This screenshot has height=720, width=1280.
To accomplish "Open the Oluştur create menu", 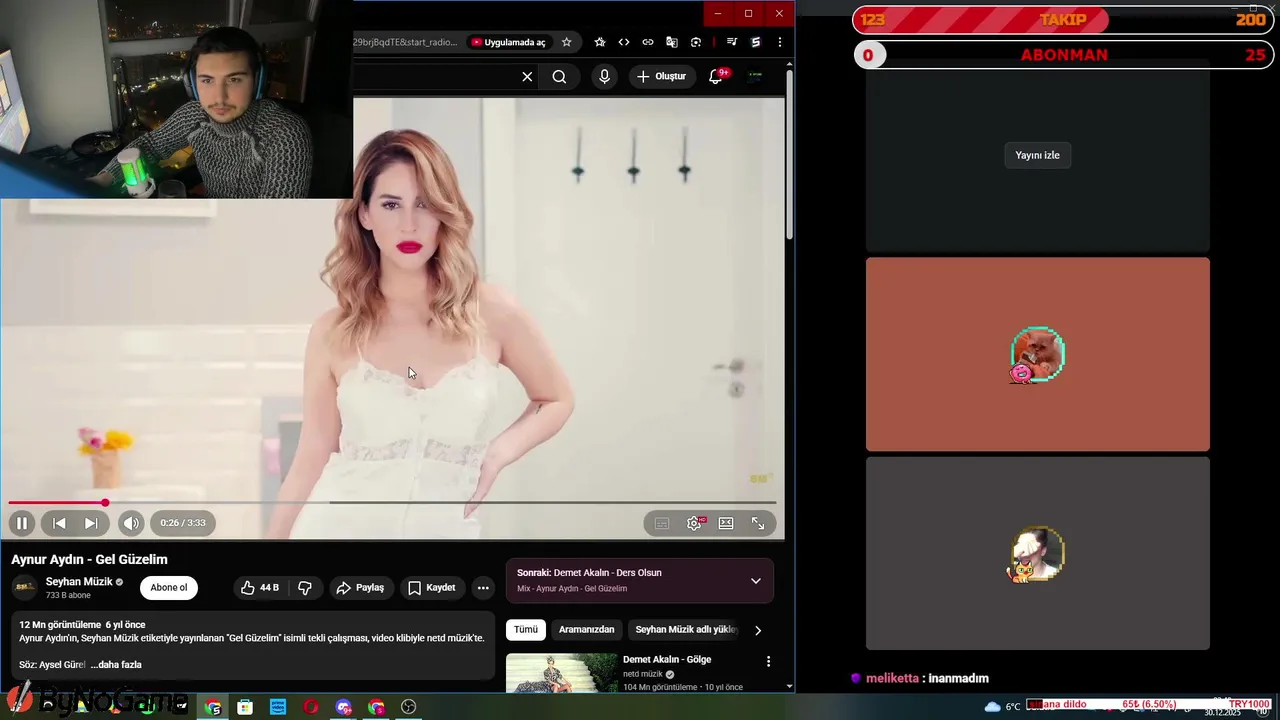I will click(x=661, y=77).
